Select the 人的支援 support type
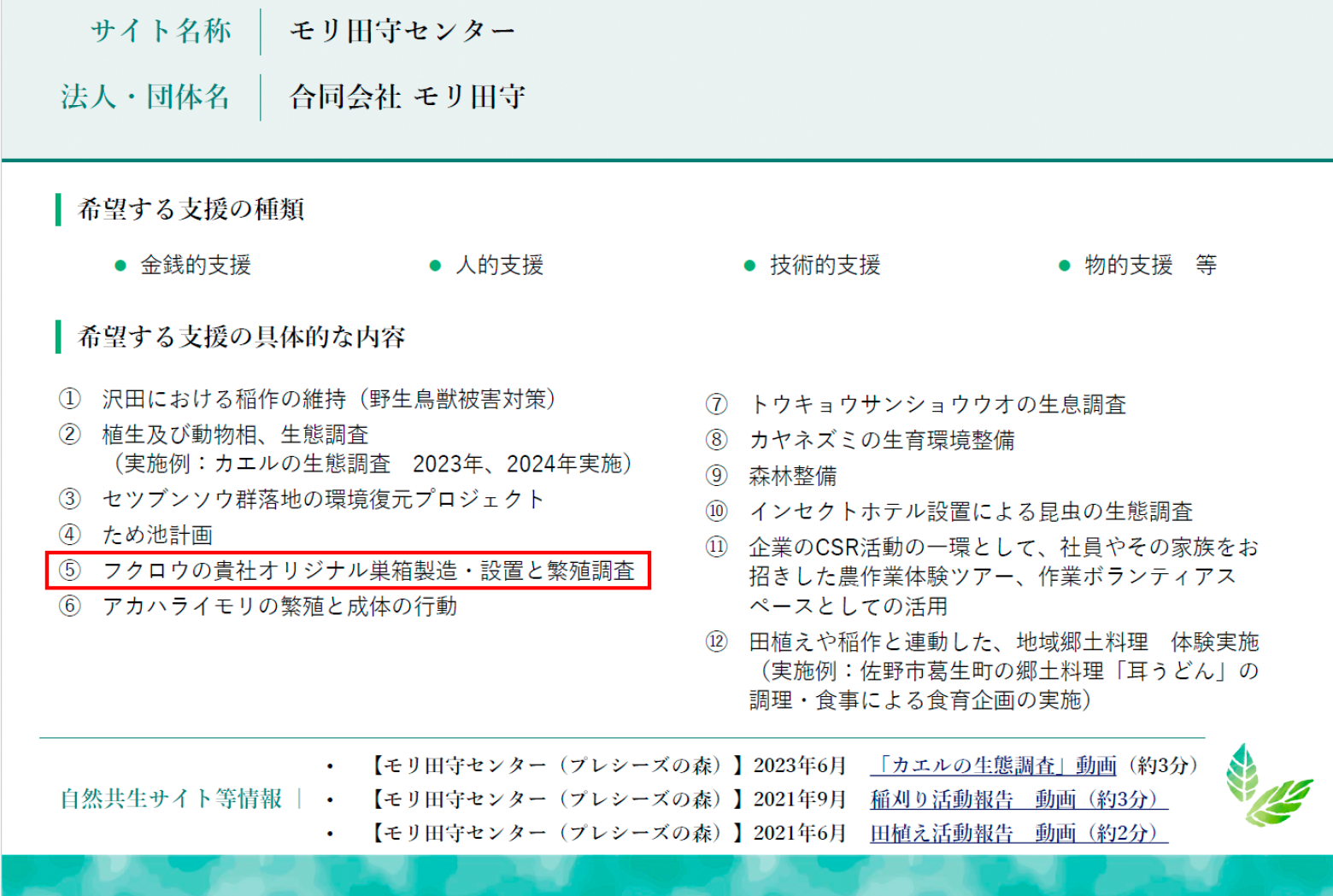Viewport: 1333px width, 896px height. pos(499,266)
